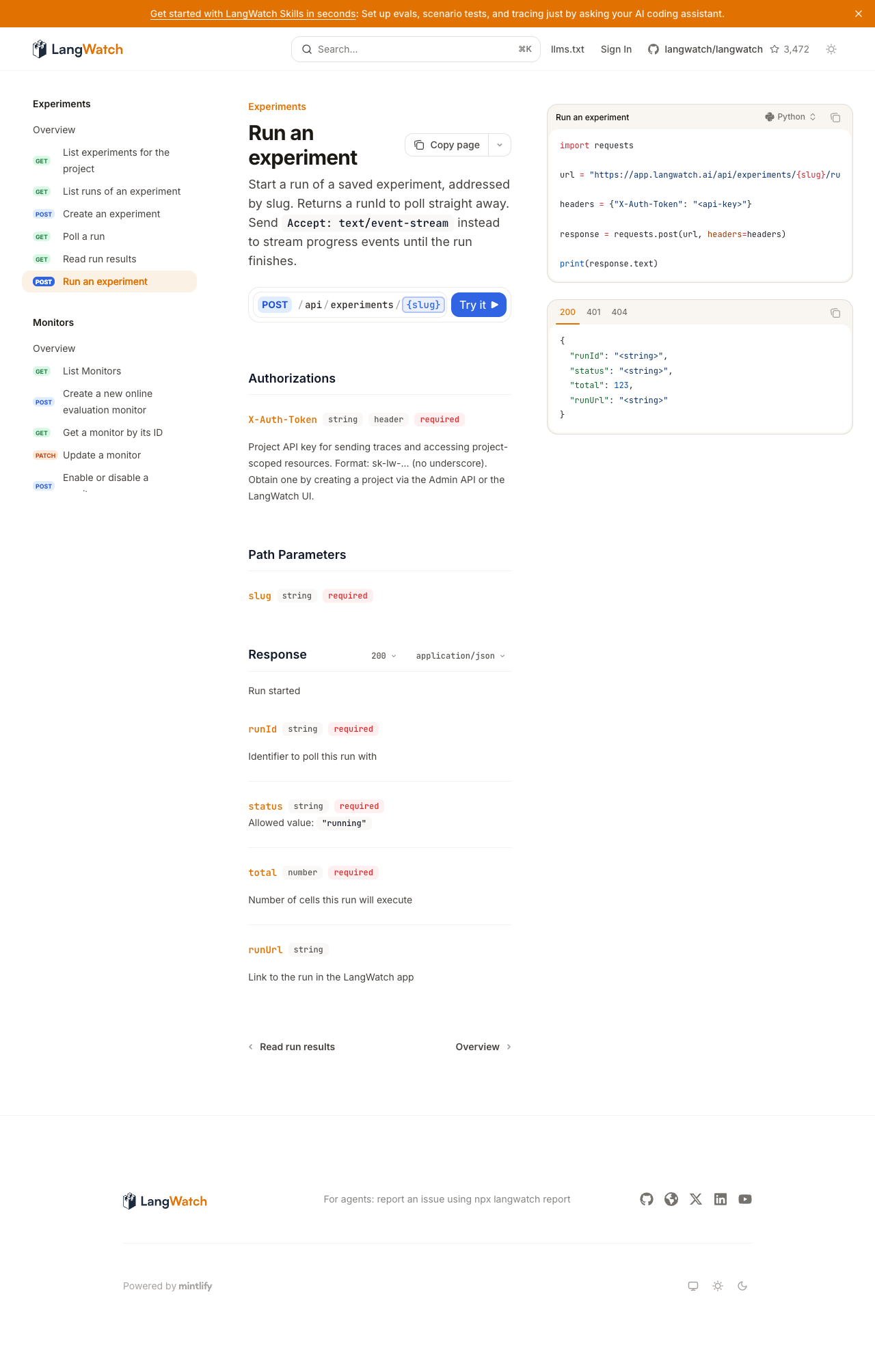Image resolution: width=875 pixels, height=1372 pixels.
Task: Click the Search input field
Action: [x=416, y=49]
